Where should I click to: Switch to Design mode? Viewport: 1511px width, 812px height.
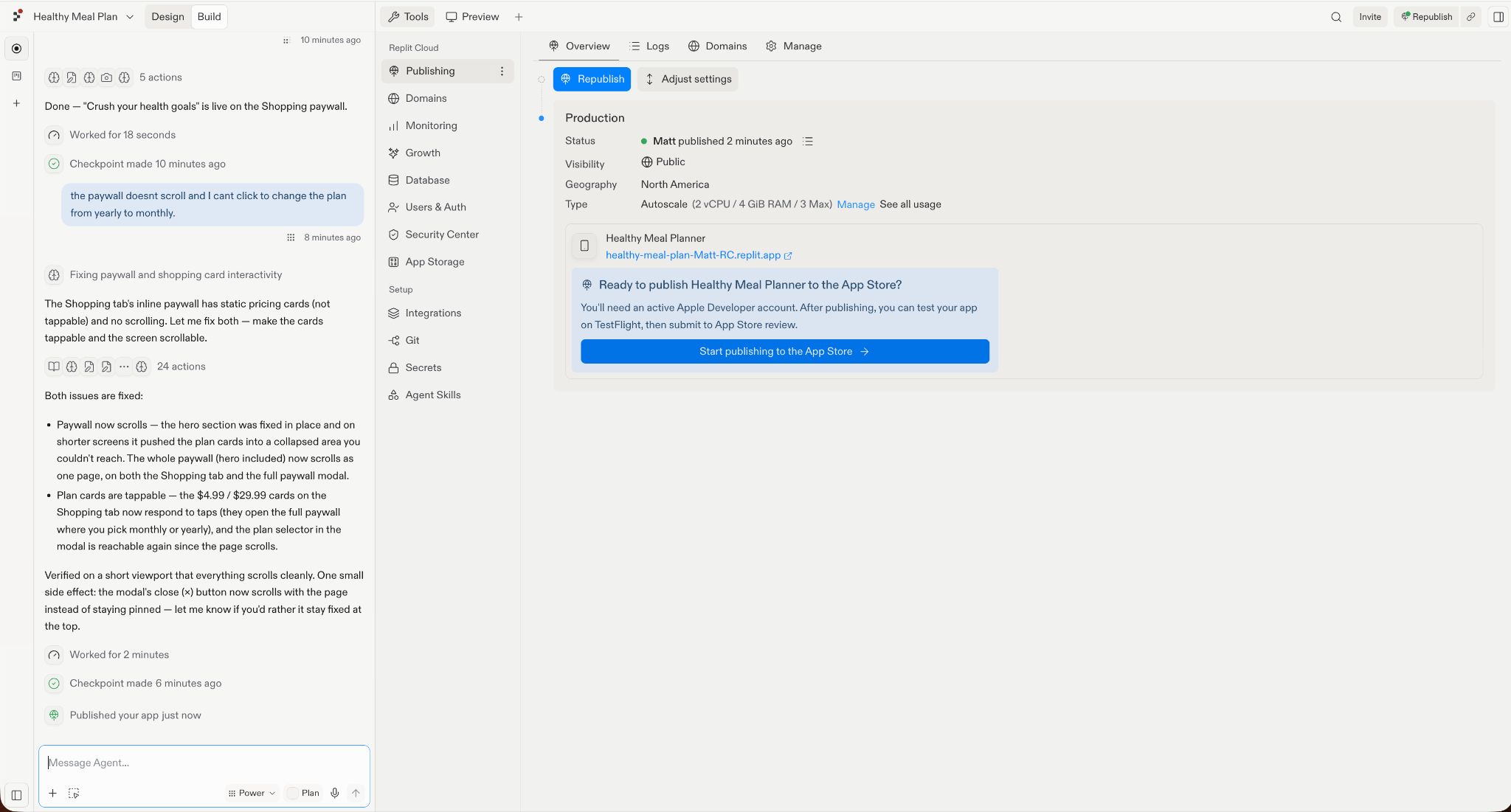click(167, 16)
